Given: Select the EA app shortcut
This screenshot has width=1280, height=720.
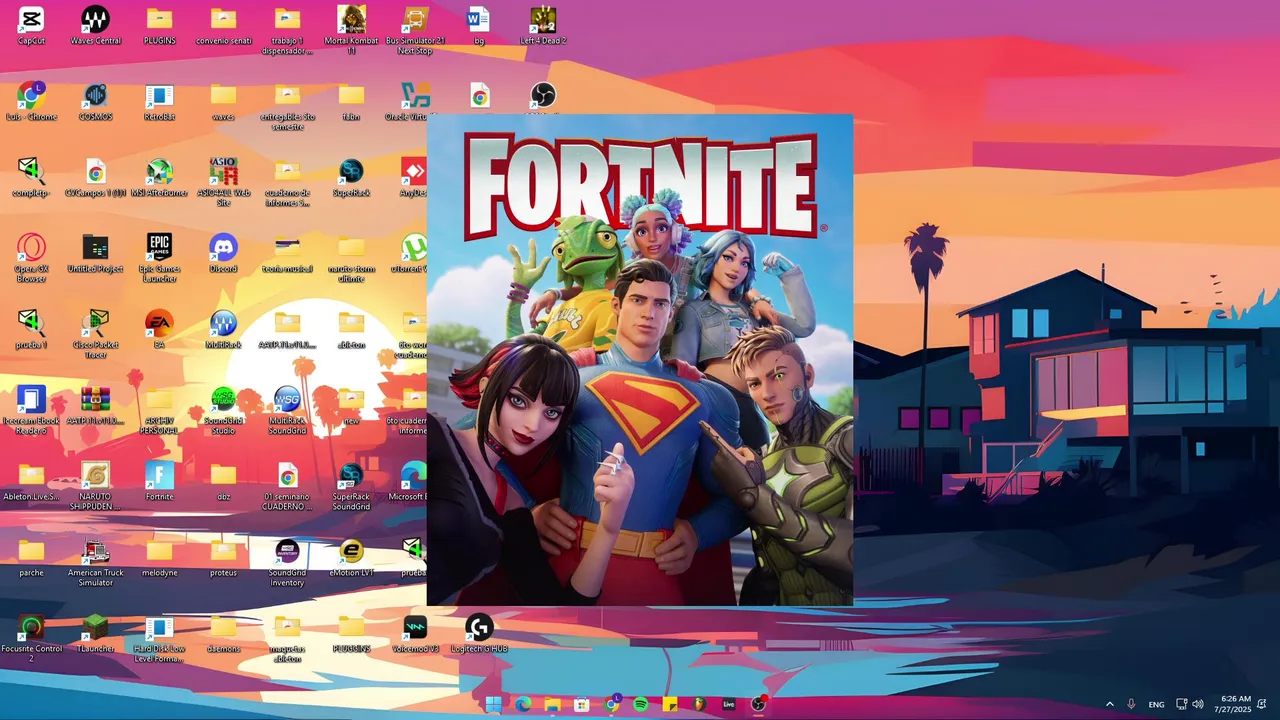Looking at the screenshot, I should (159, 330).
